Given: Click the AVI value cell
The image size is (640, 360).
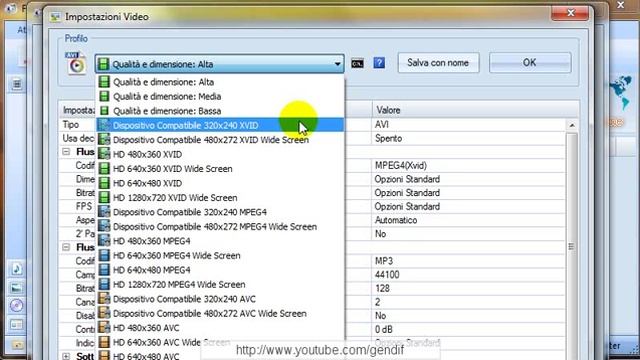Looking at the screenshot, I should pos(469,124).
